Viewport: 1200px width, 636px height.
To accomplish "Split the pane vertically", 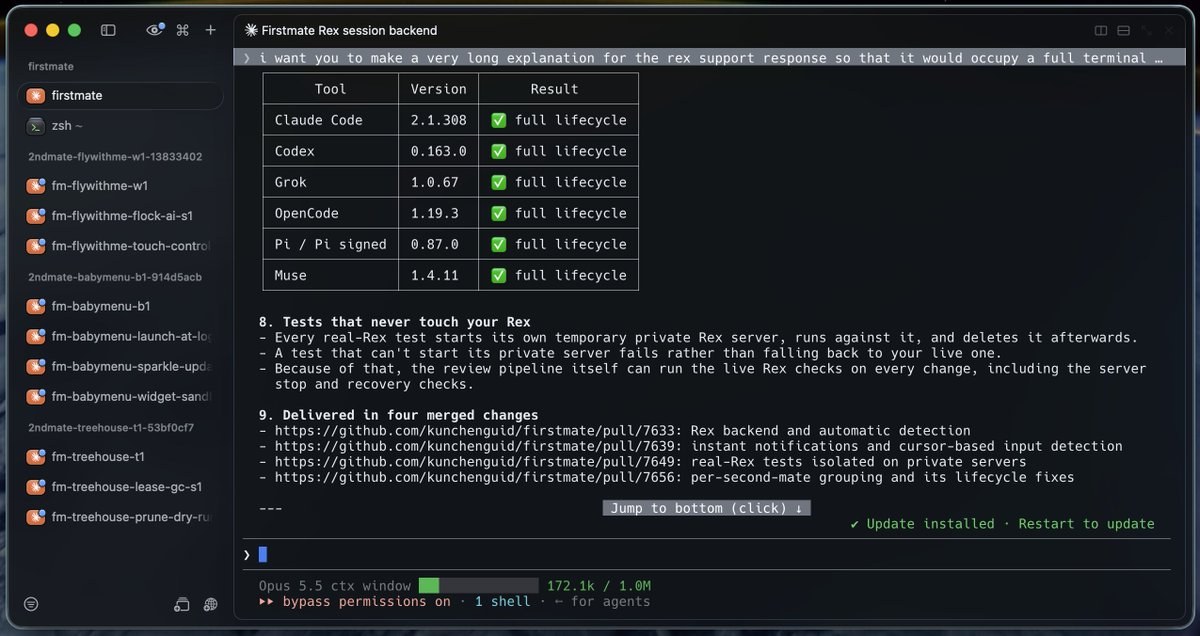I will [1101, 31].
